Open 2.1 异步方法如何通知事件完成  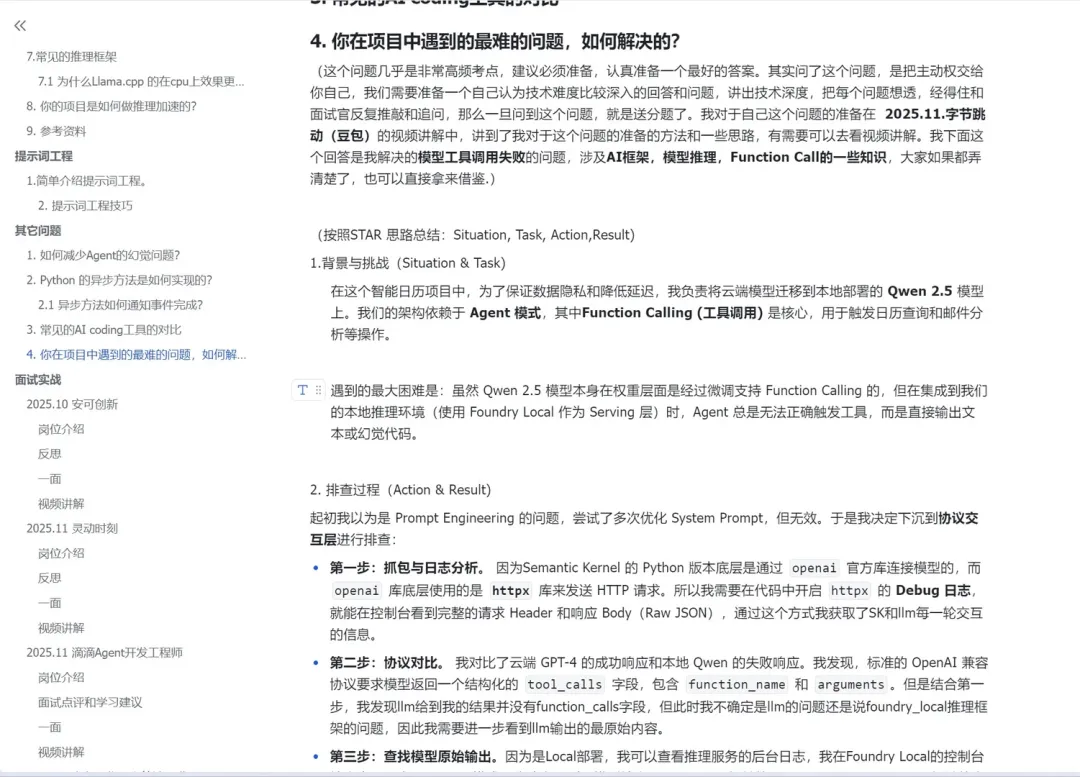pos(121,305)
